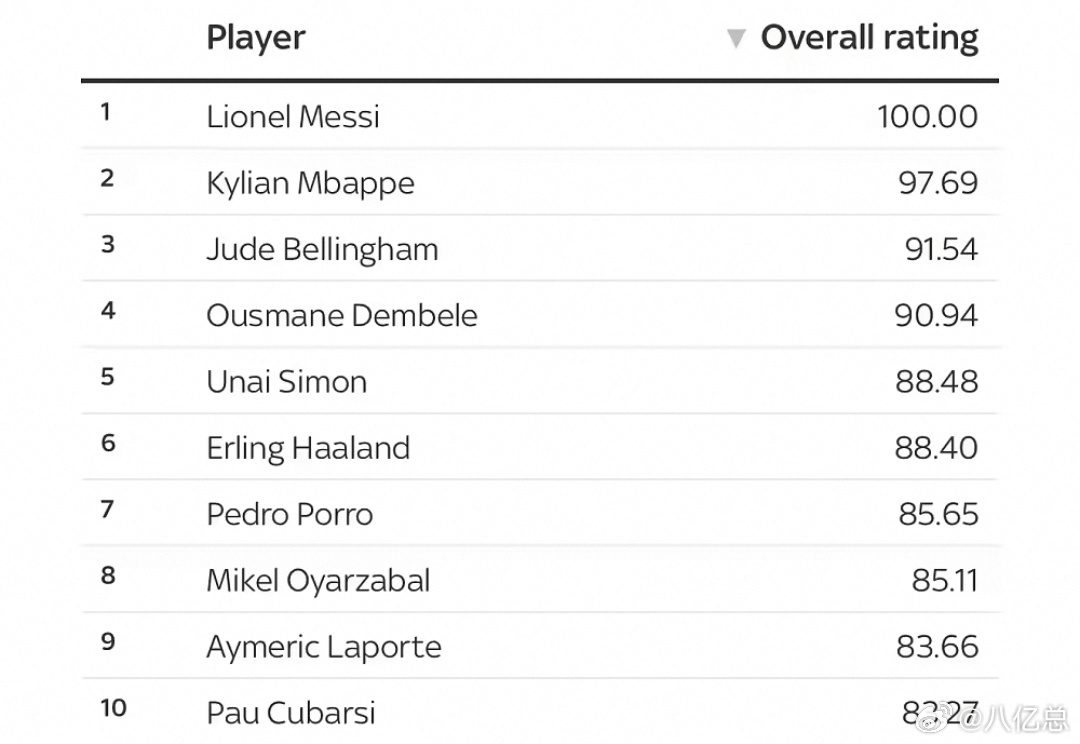Select Kylian Mbappe in the table
1080x744 pixels.
[311, 183]
